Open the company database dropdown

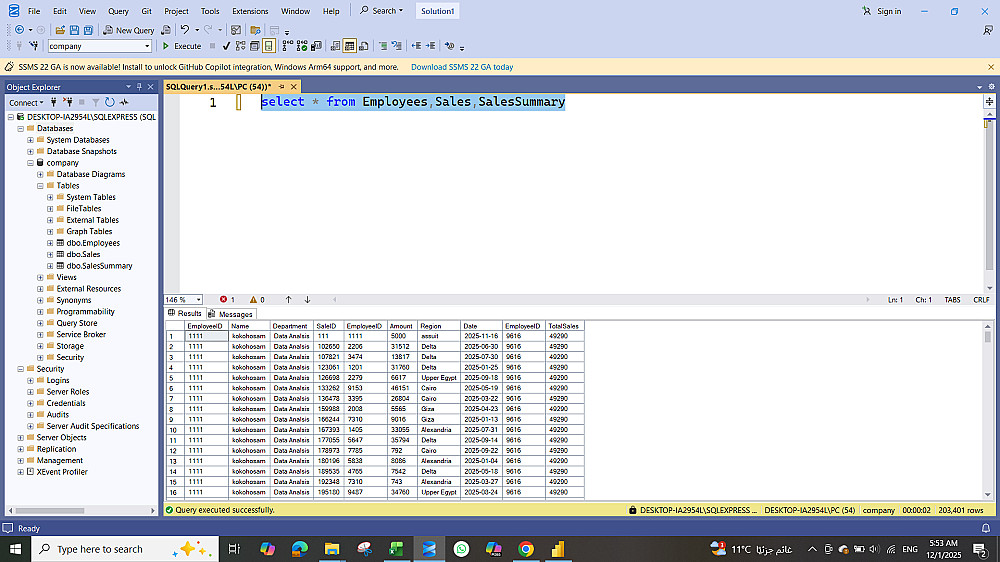147,46
